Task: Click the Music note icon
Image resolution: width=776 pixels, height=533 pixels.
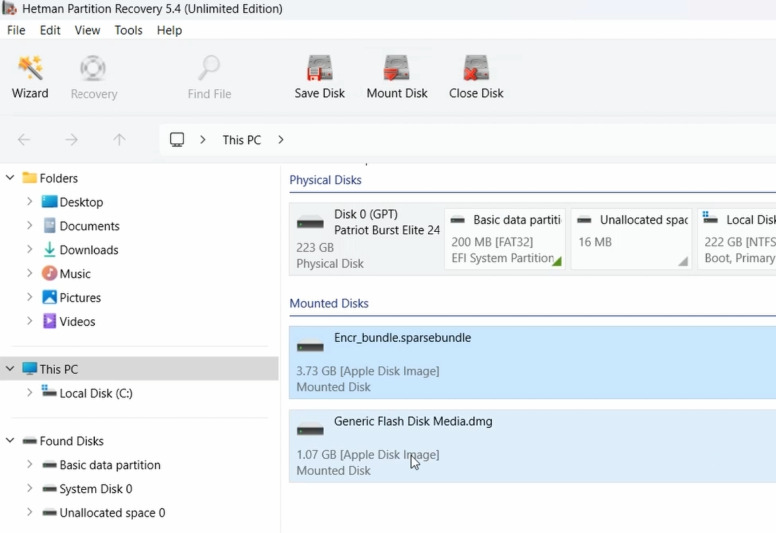Action: click(49, 273)
